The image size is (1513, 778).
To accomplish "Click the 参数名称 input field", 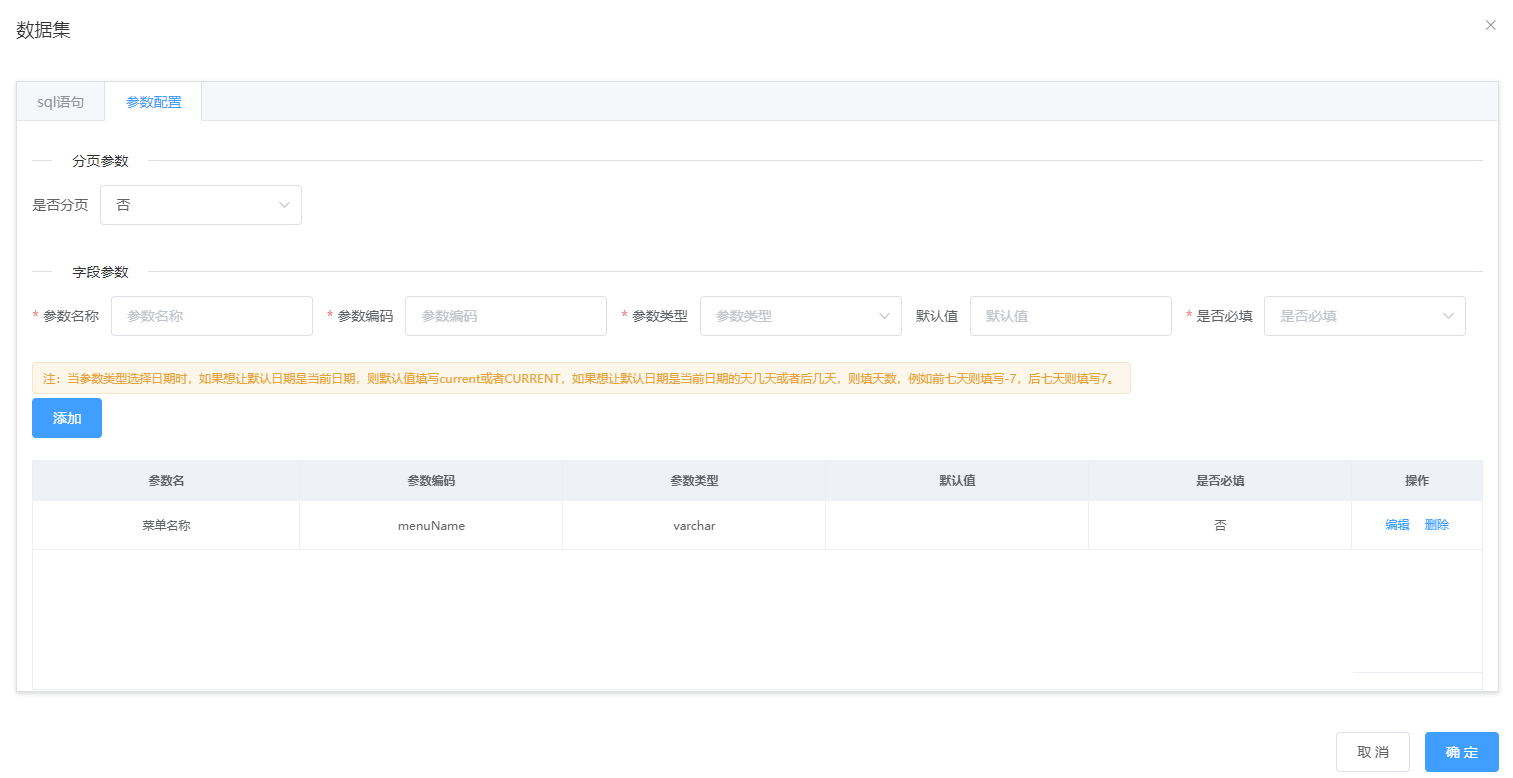I will (x=211, y=315).
